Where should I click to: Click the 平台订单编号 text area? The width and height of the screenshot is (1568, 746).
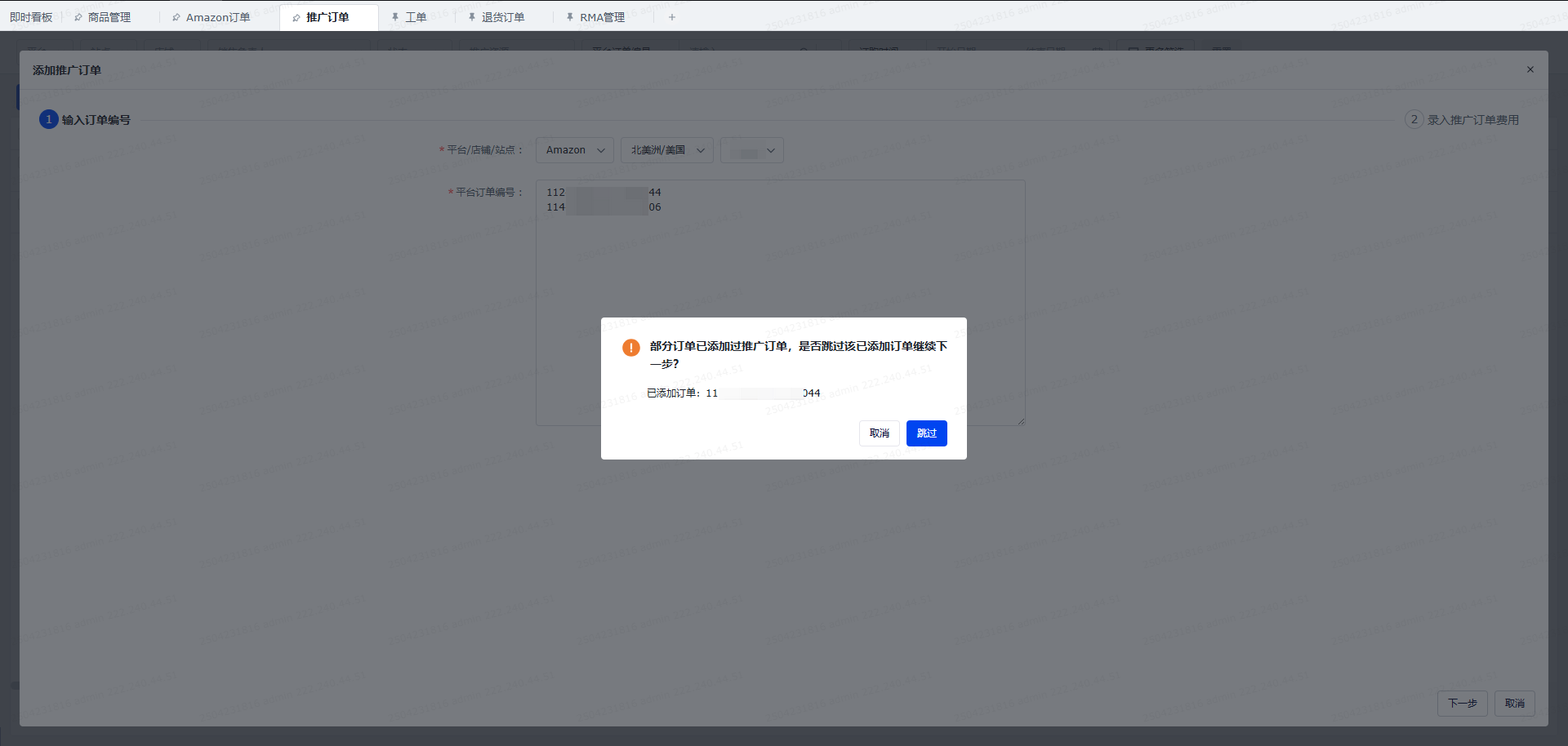pyautogui.click(x=780, y=303)
